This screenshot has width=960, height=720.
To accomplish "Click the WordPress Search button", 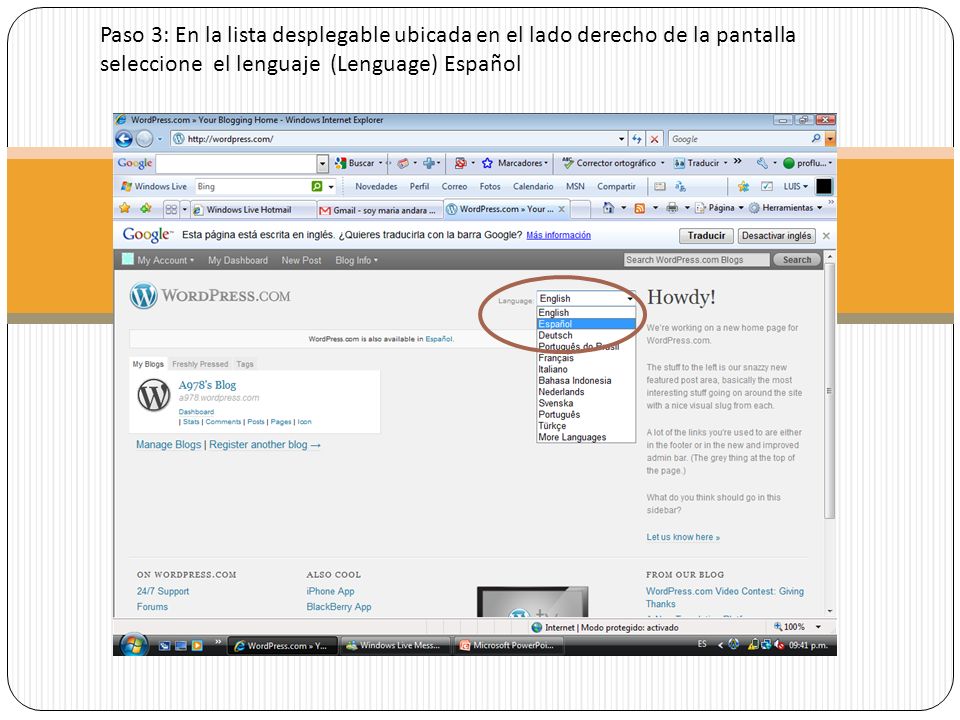I will click(797, 260).
